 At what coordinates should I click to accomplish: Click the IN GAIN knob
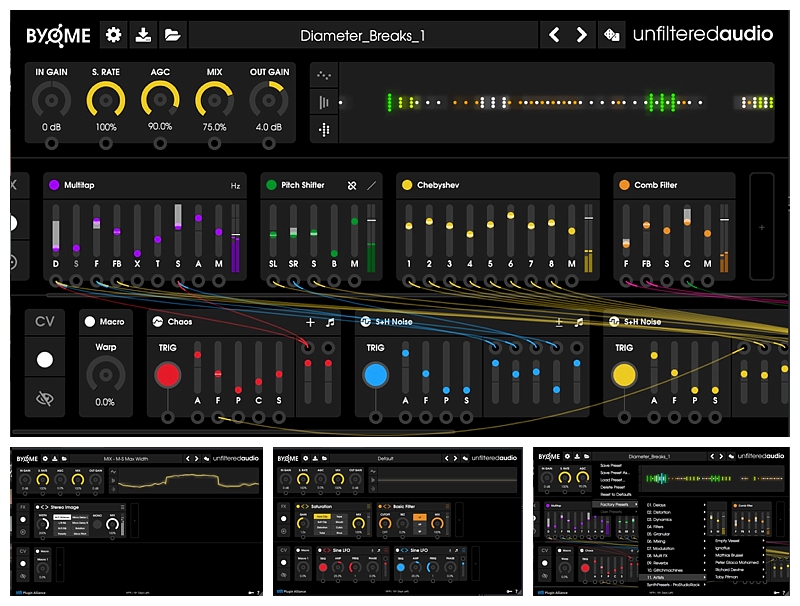(52, 100)
